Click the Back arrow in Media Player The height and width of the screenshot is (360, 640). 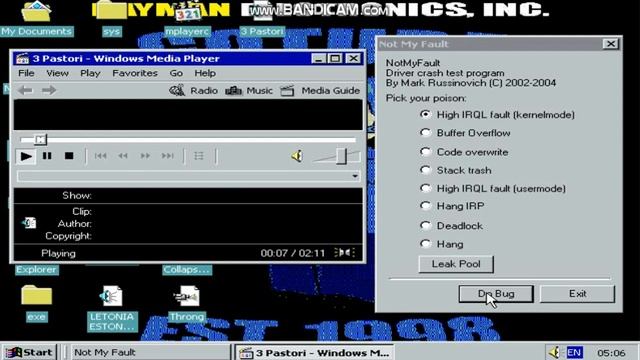25,90
